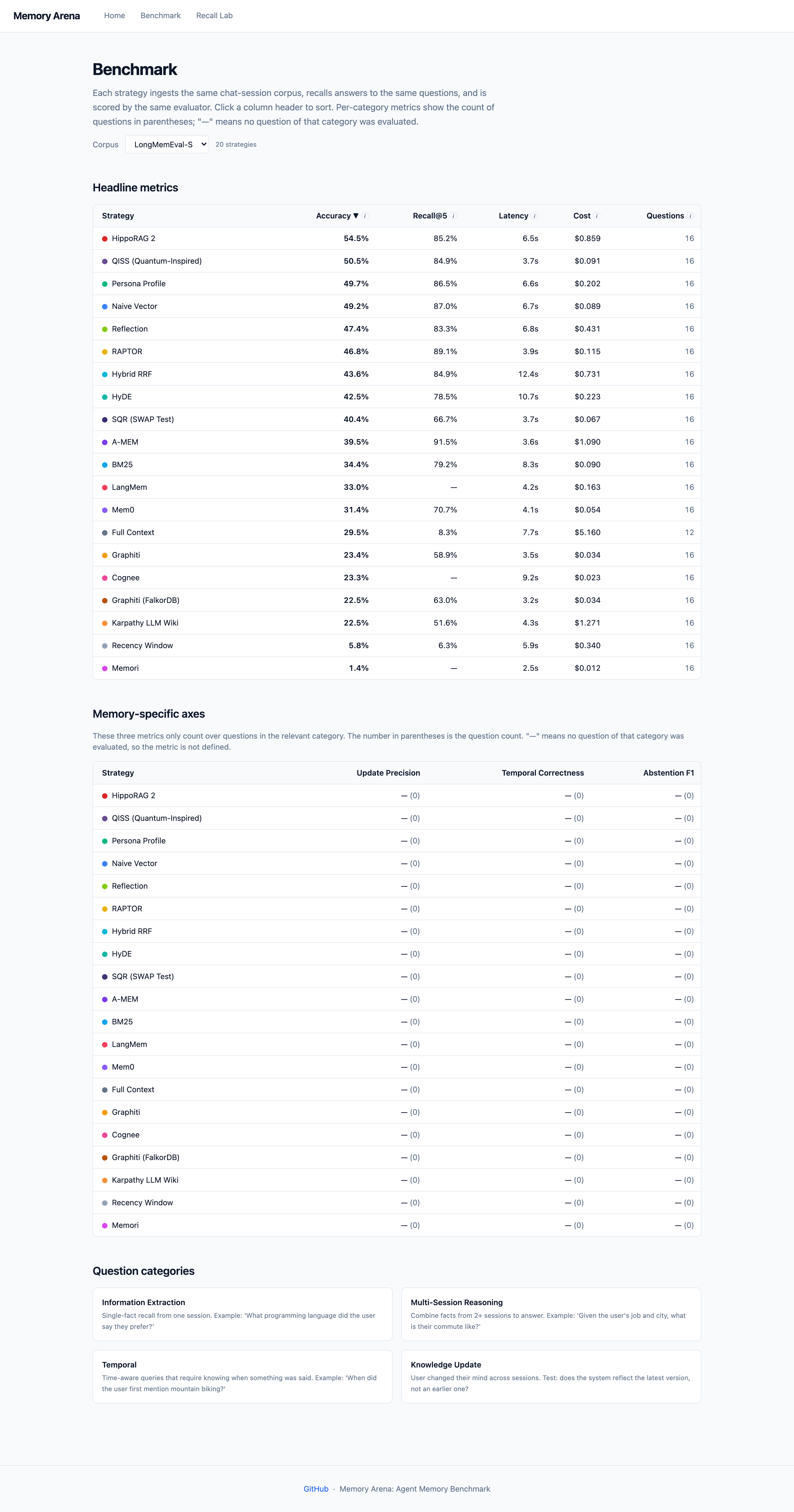Sort by the Questions column header
Screen dimensions: 794x1512
coord(665,216)
